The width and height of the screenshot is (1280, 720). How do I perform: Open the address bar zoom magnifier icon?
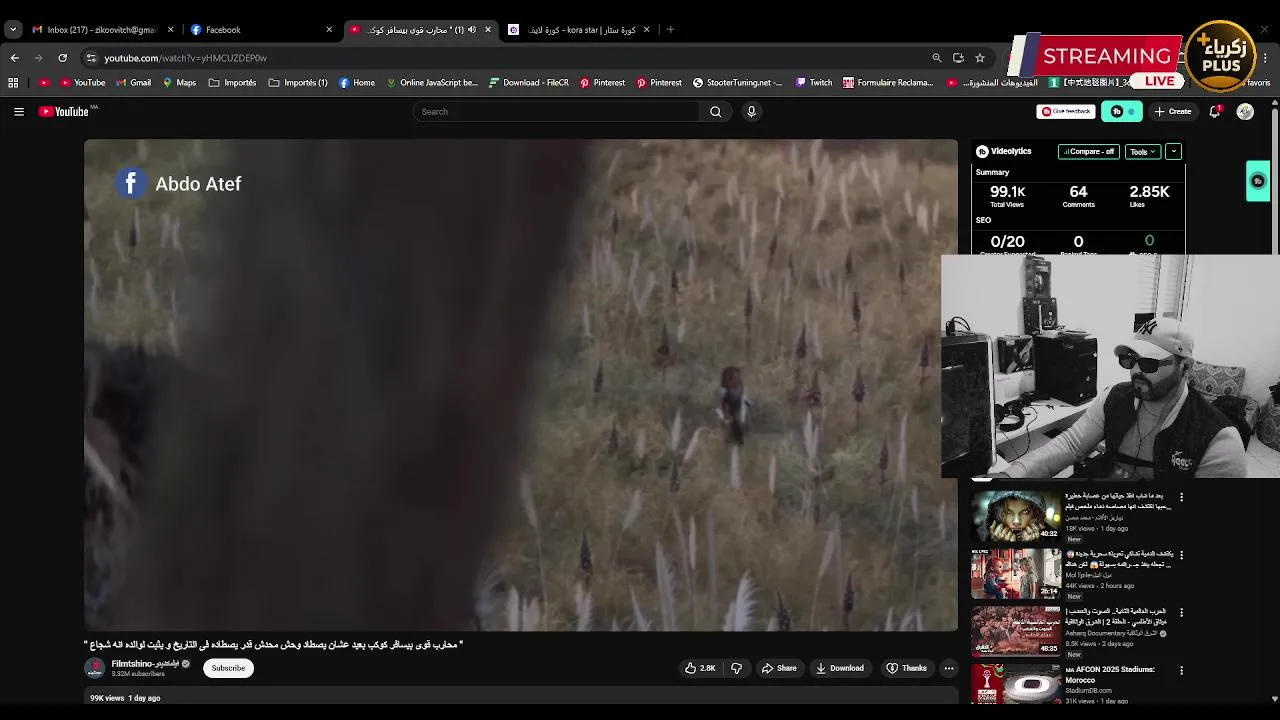tap(937, 58)
